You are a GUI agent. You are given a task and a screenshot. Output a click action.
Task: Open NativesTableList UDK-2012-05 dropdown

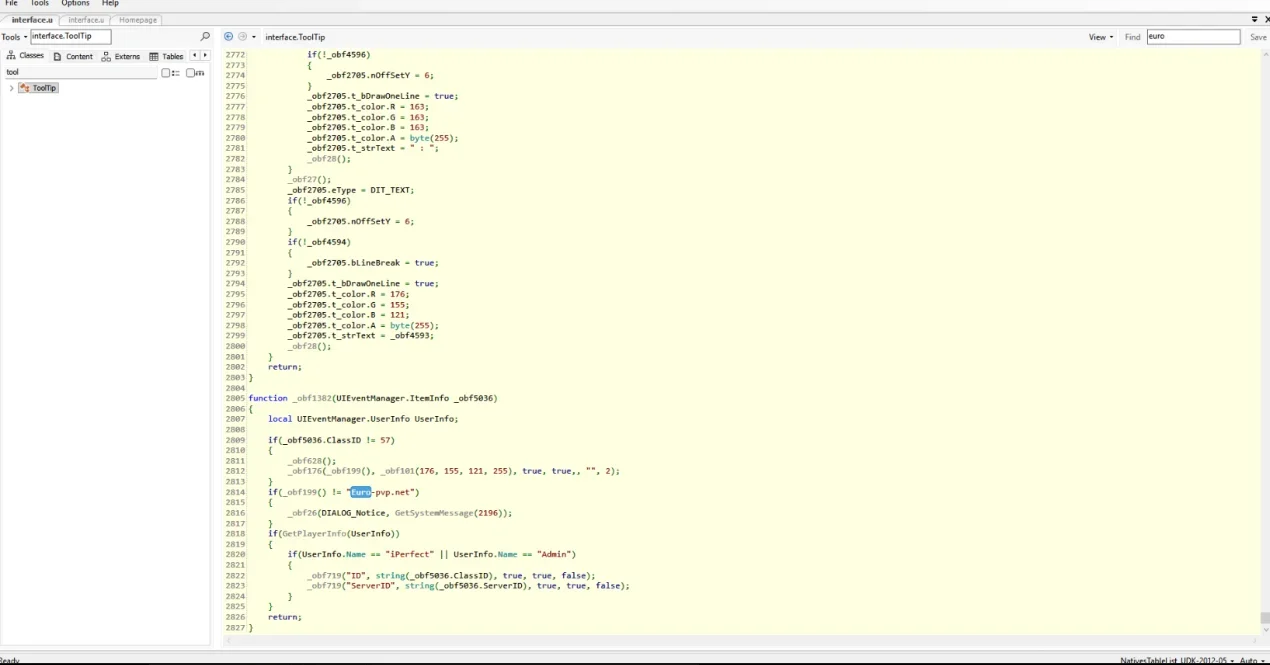1177,661
